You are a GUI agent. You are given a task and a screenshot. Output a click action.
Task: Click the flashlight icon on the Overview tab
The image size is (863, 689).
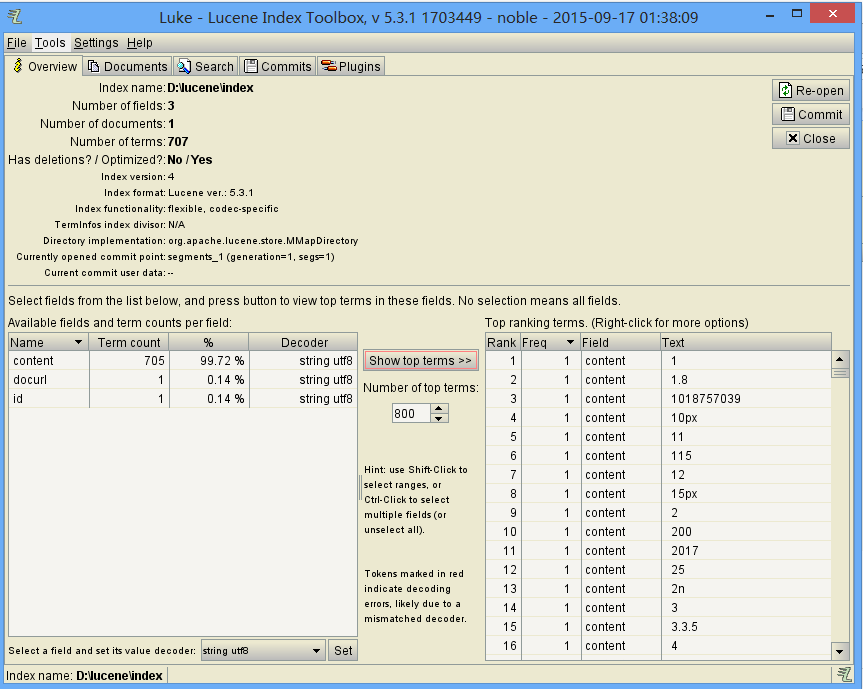coord(18,66)
